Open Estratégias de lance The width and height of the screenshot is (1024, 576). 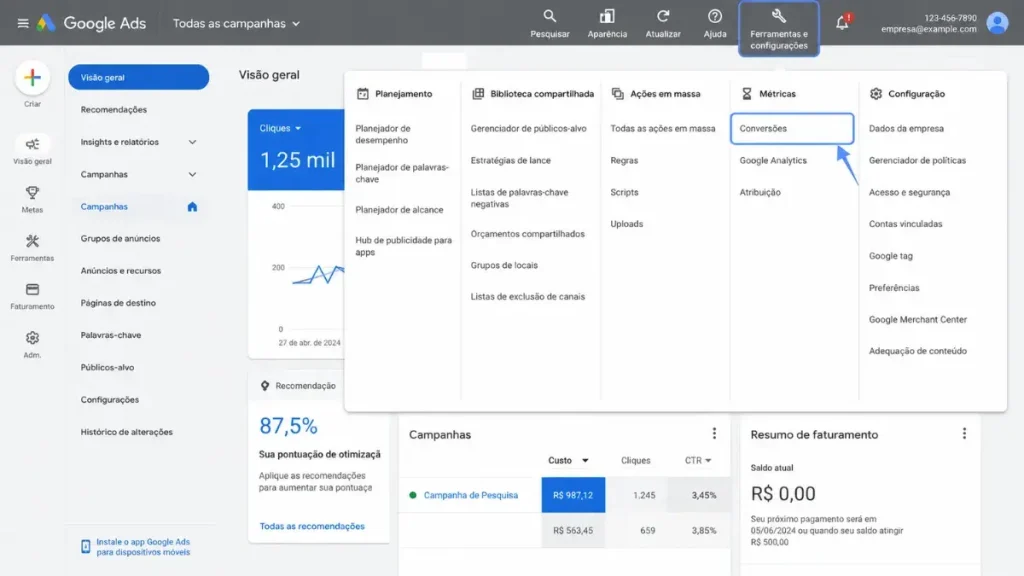click(510, 161)
